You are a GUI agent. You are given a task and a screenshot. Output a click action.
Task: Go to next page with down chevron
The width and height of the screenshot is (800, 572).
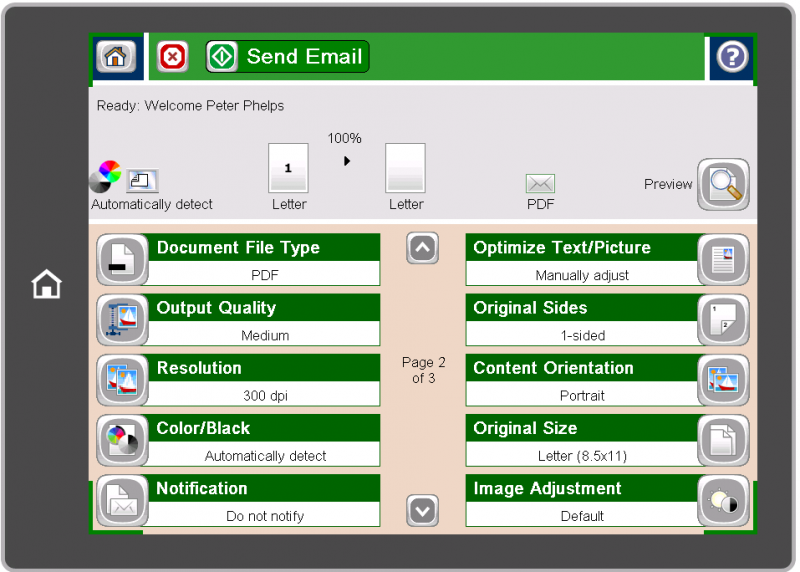[423, 511]
